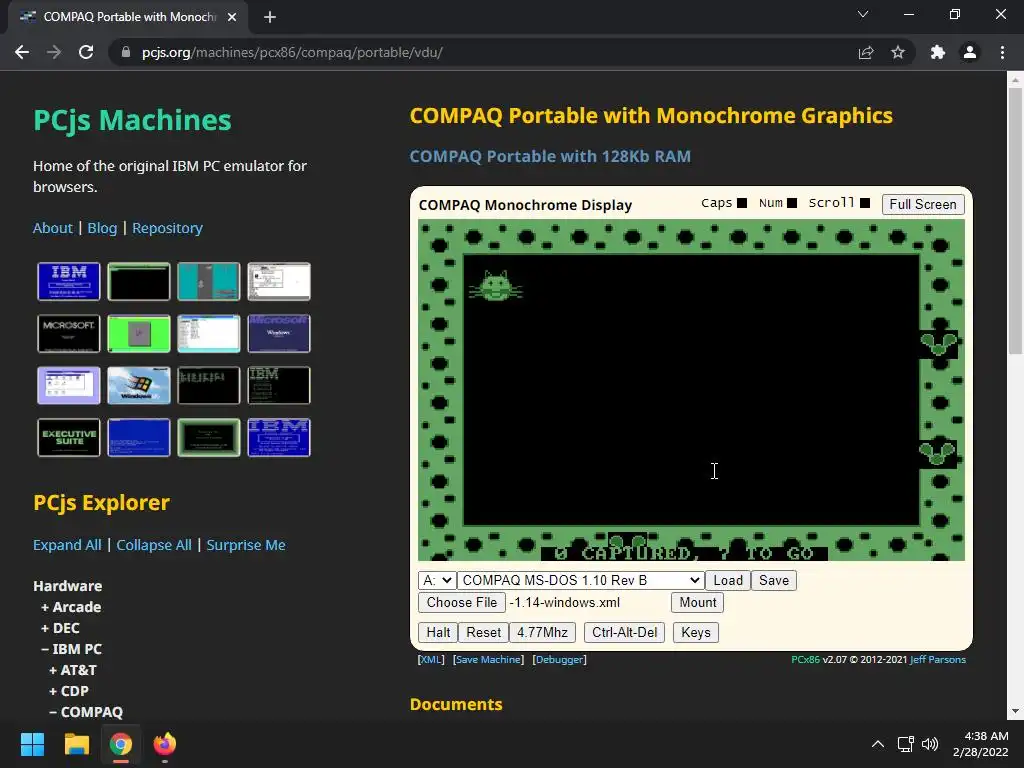Viewport: 1024px width, 768px height.
Task: Open the tab search chevron
Action: pos(863,14)
